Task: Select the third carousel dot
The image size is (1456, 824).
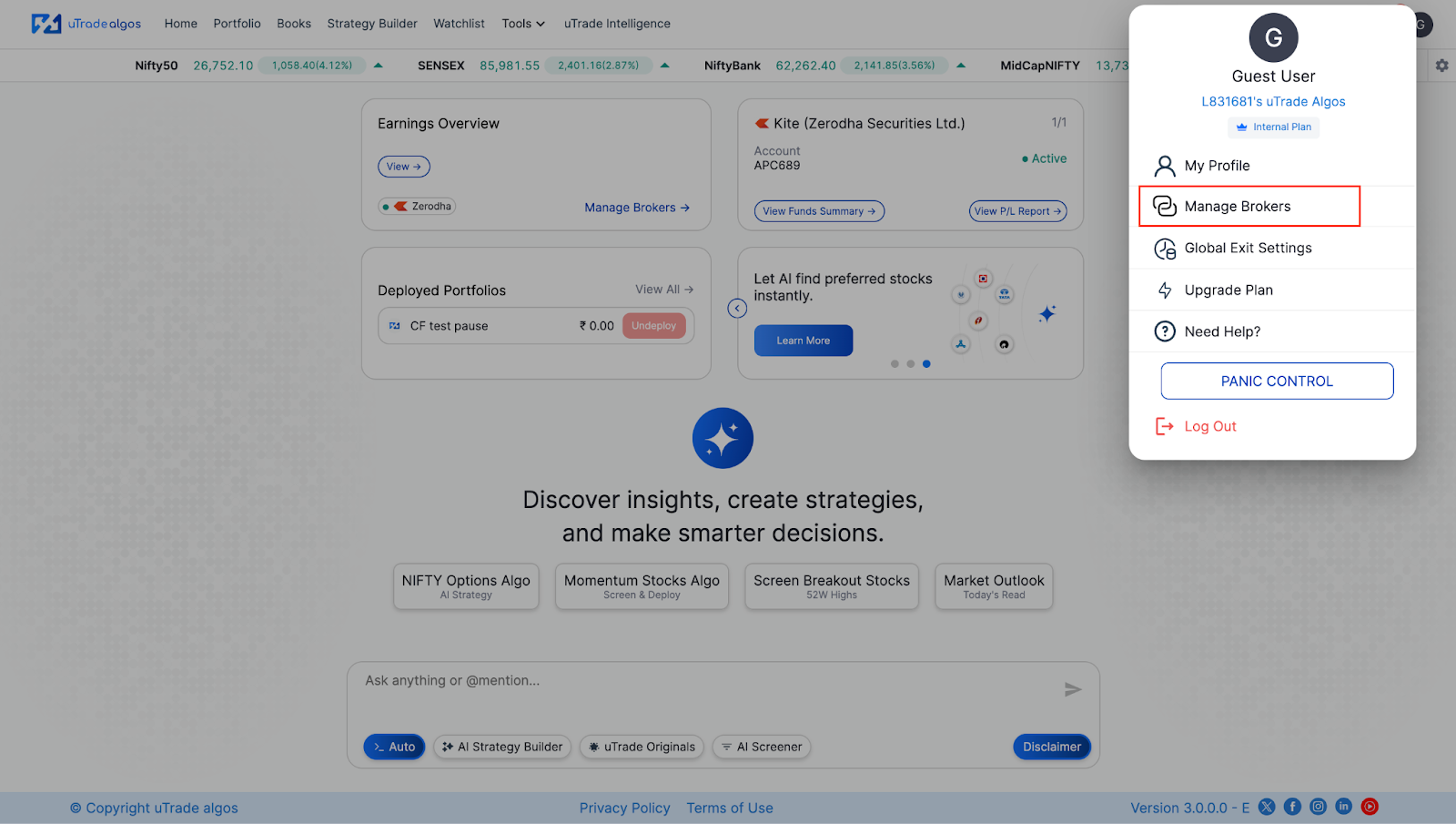Action: (926, 364)
